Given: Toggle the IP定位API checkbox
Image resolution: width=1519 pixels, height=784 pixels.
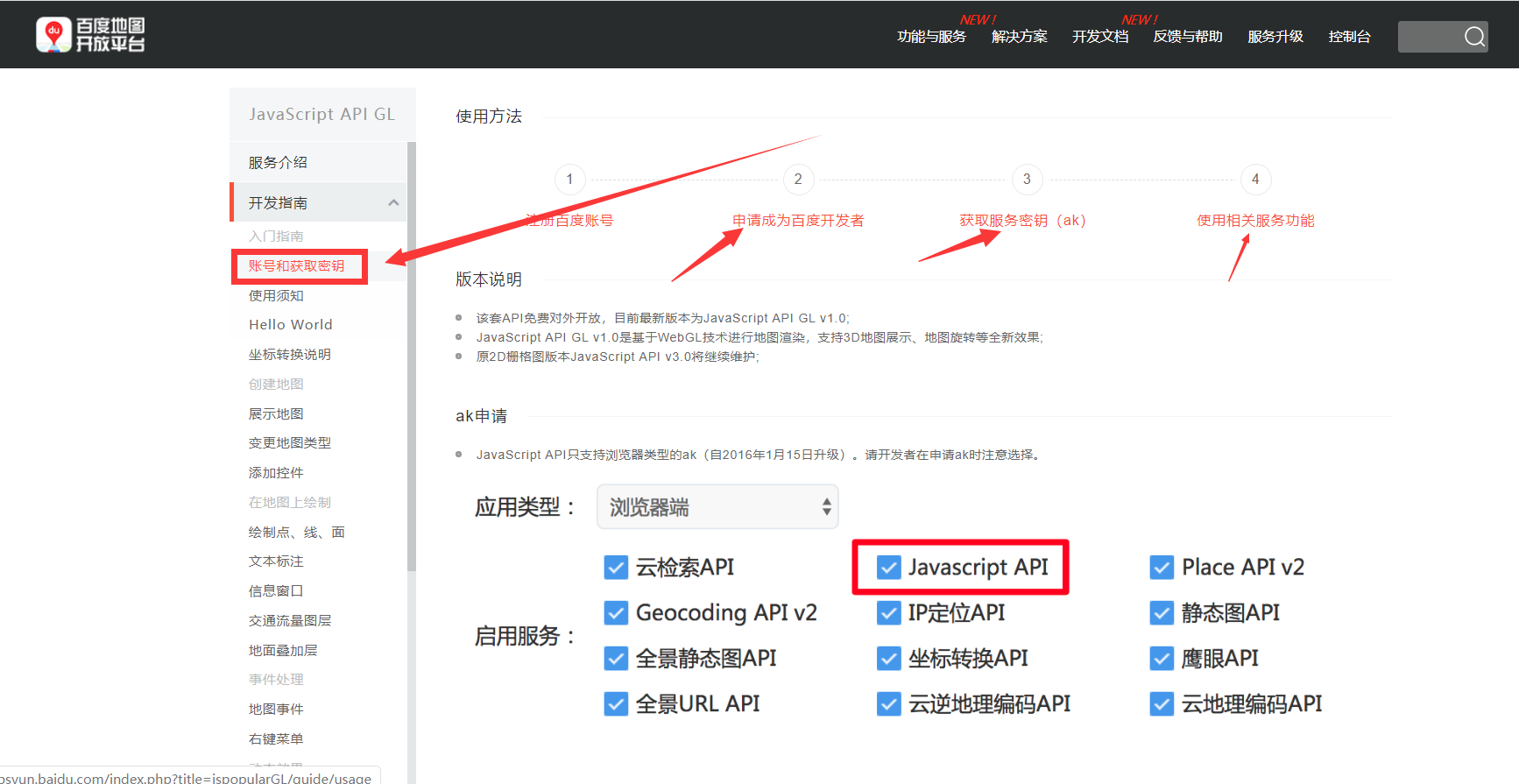Looking at the screenshot, I should [889, 613].
